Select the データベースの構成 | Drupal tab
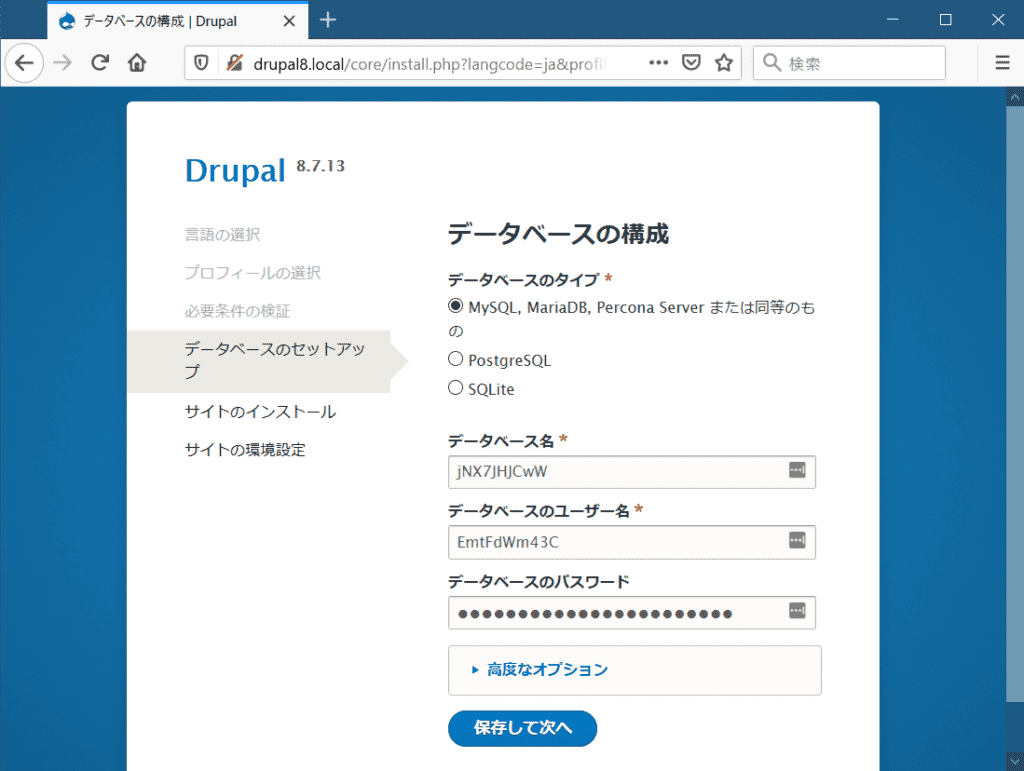This screenshot has width=1024, height=771. click(178, 21)
